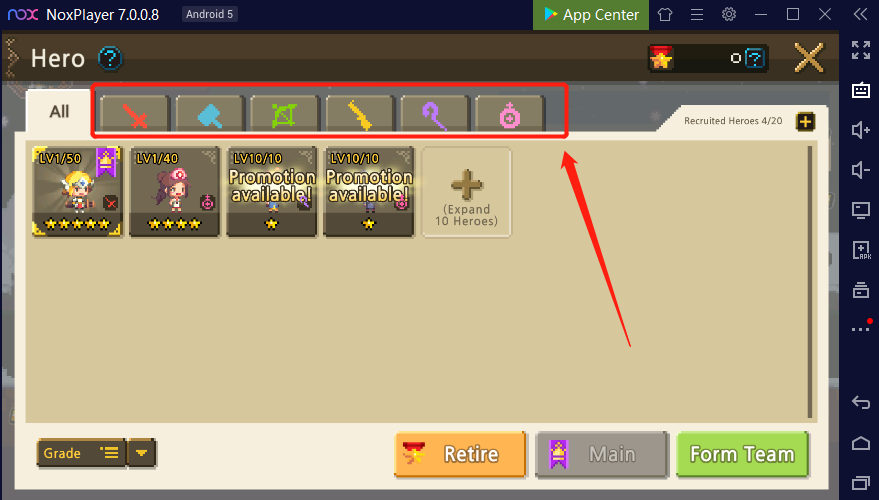Select the purple staff class tab
The height and width of the screenshot is (500, 879).
coord(435,114)
